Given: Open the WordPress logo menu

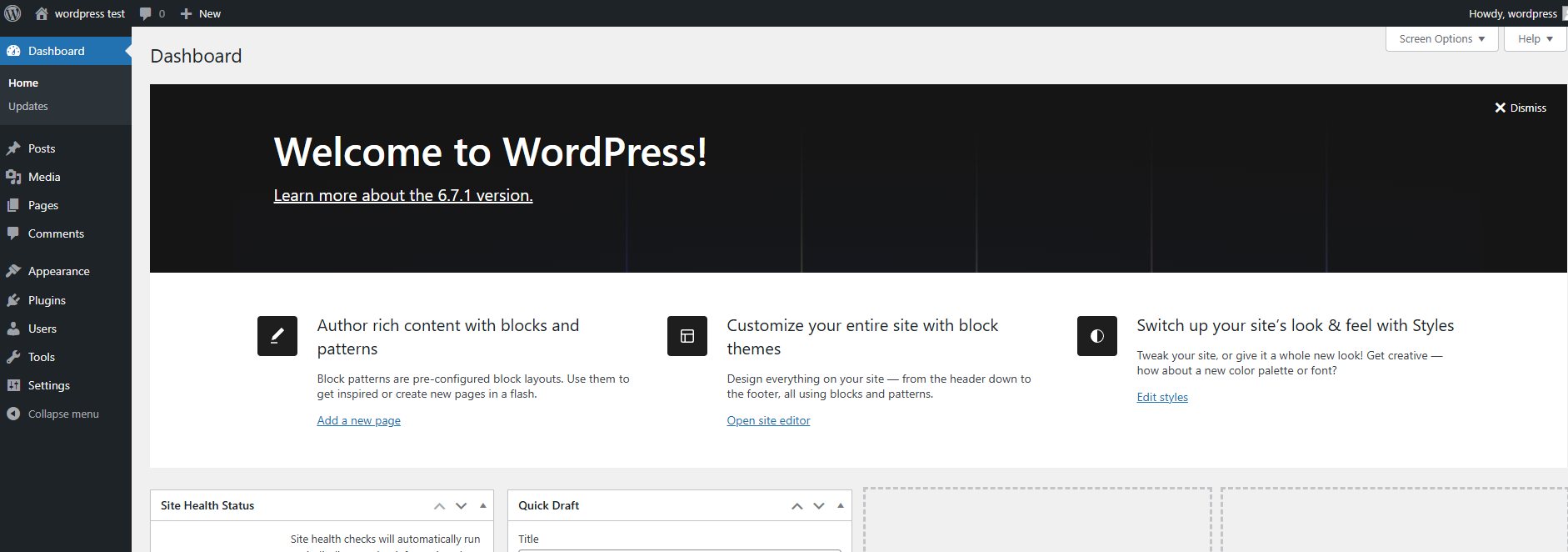Looking at the screenshot, I should point(12,13).
